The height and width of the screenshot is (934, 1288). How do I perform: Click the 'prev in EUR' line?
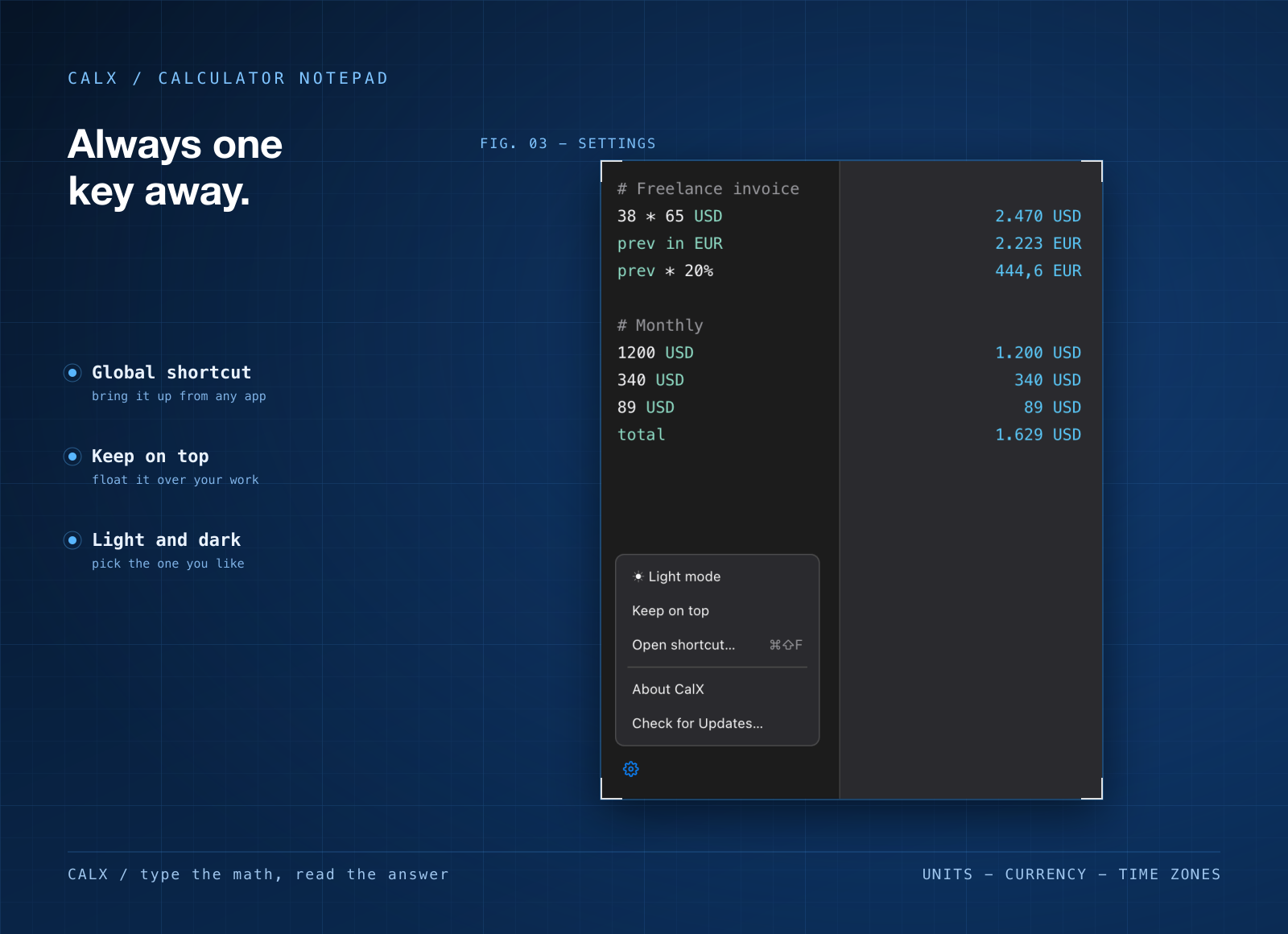pos(670,243)
